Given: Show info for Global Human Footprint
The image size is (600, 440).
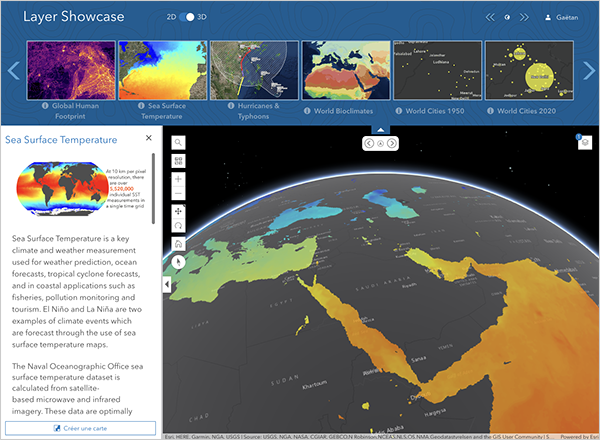Looking at the screenshot, I should click(45, 106).
